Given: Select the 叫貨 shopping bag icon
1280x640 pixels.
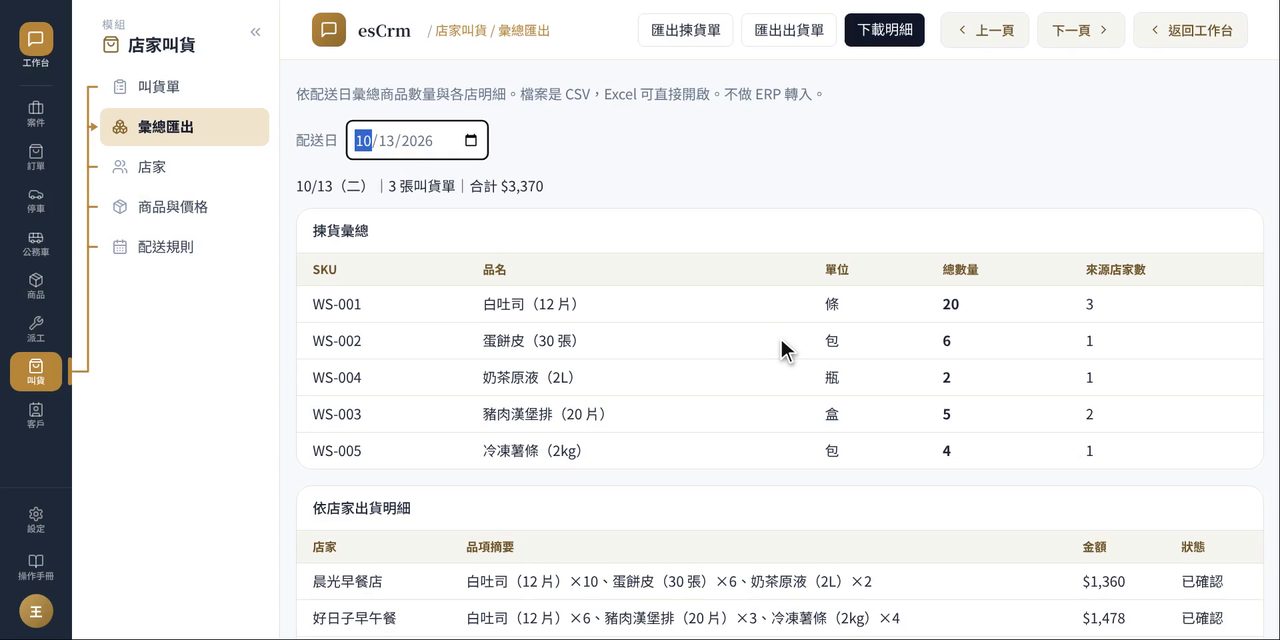Looking at the screenshot, I should [x=36, y=371].
